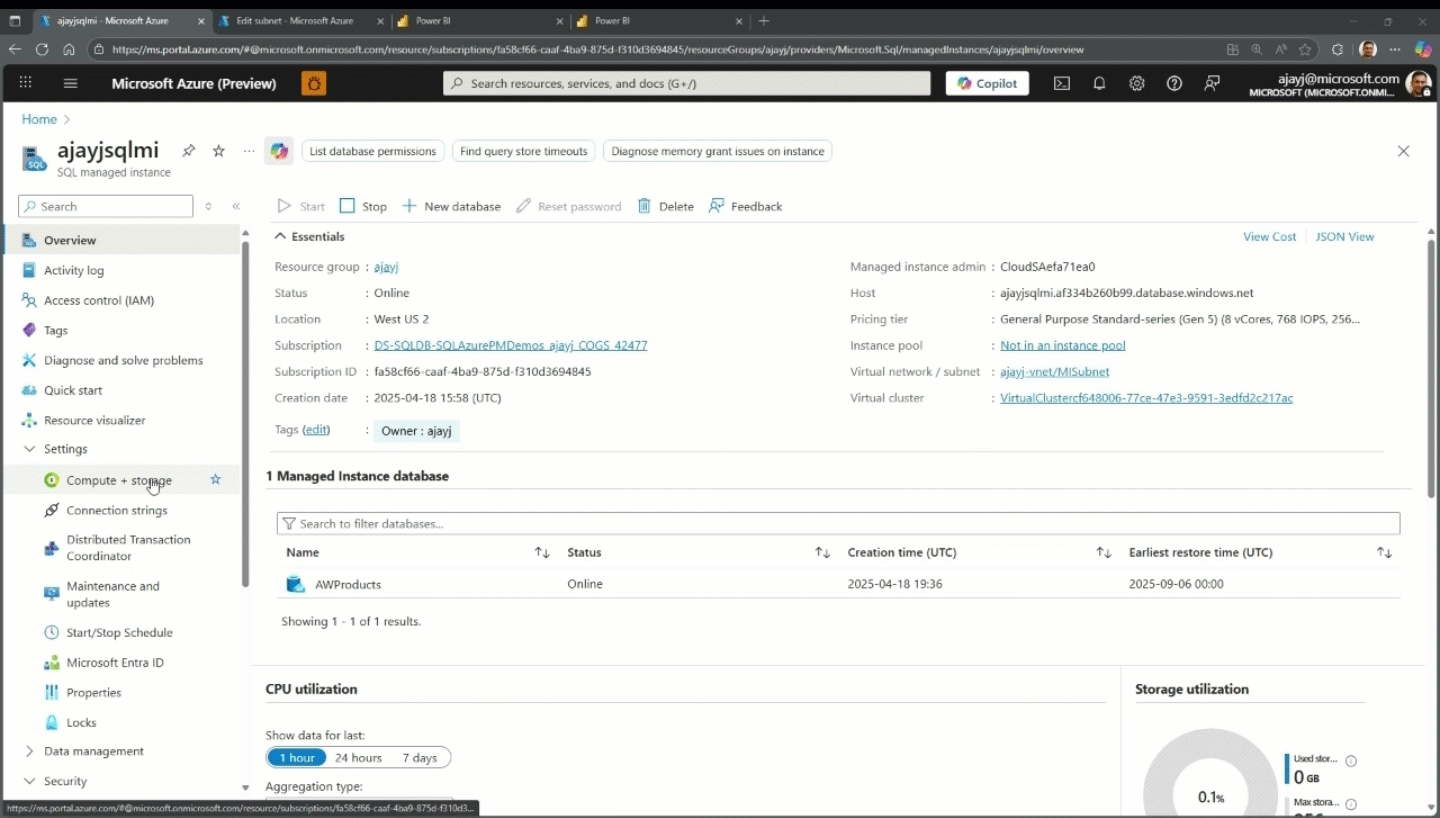
Task: Open Diagnose and solve problems
Action: [122, 360]
